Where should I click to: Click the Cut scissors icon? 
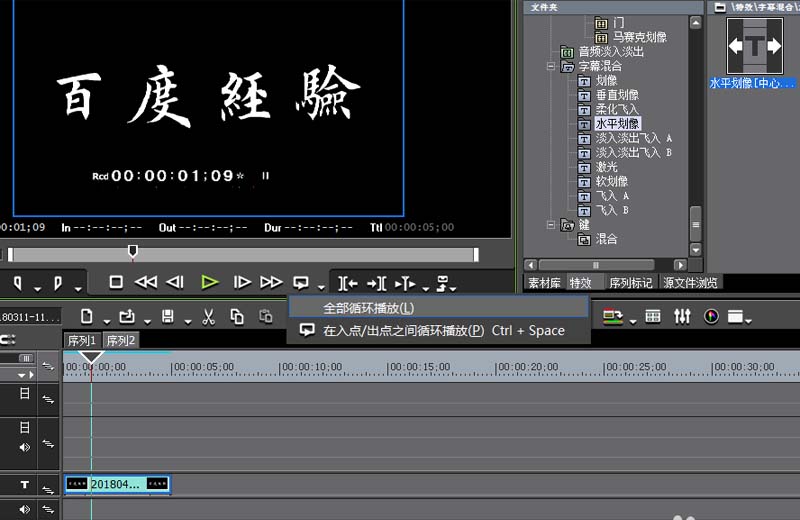208,317
